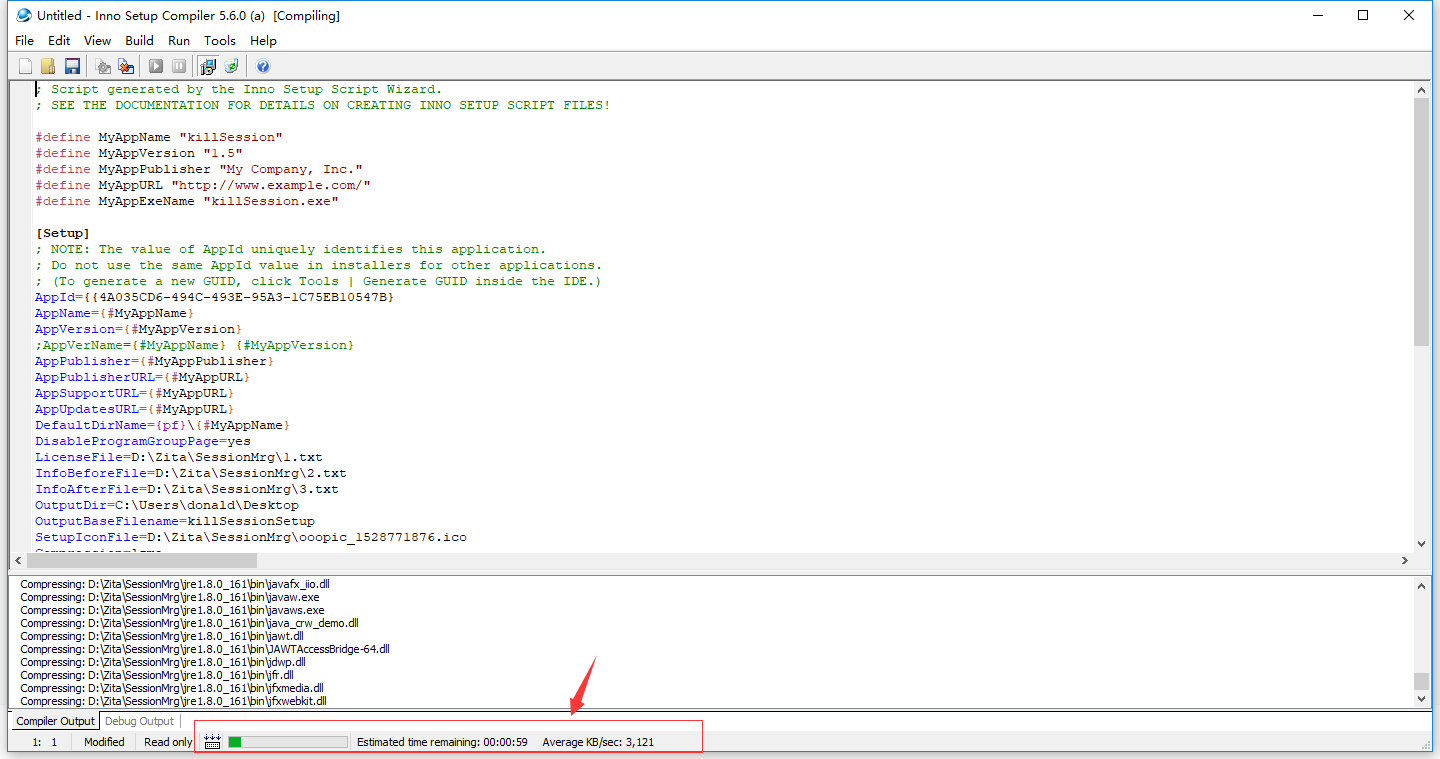Click the "1: 1" cursor position in status bar
This screenshot has width=1440, height=759.
(45, 742)
